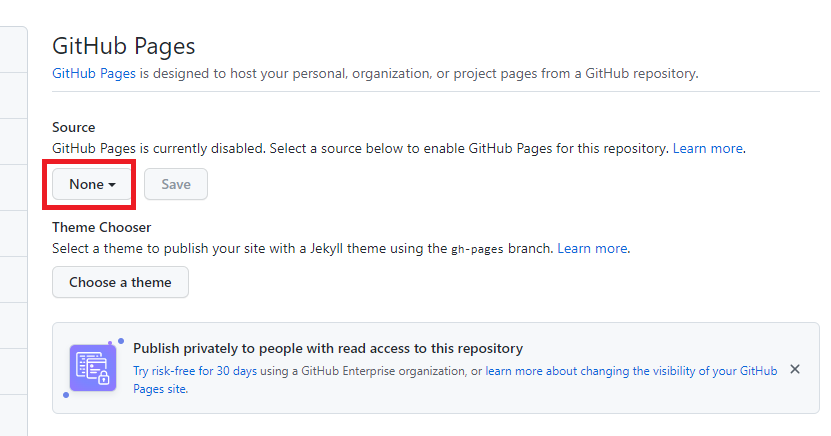
Task: Open the None source dropdown
Action: point(92,184)
